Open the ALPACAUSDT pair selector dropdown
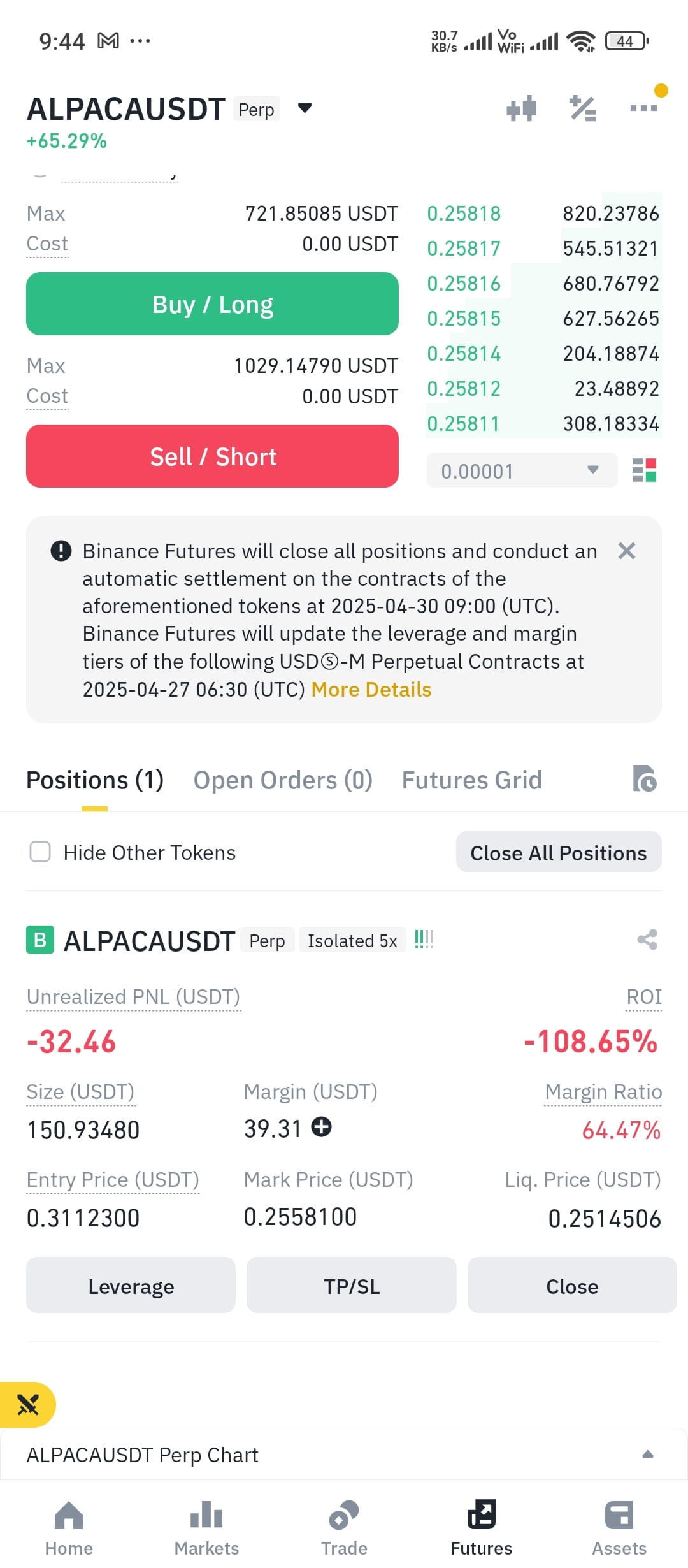Image resolution: width=688 pixels, height=1568 pixels. (x=305, y=108)
